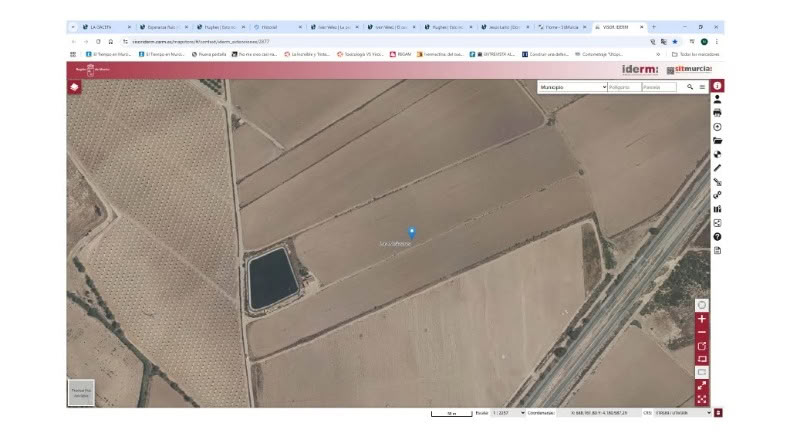
Task: Click the bookmark star icon in address bar
Action: (675, 42)
